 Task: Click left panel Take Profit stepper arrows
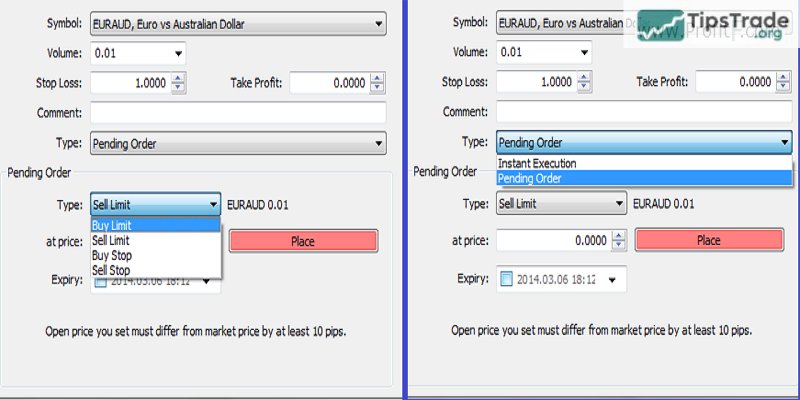pos(378,84)
